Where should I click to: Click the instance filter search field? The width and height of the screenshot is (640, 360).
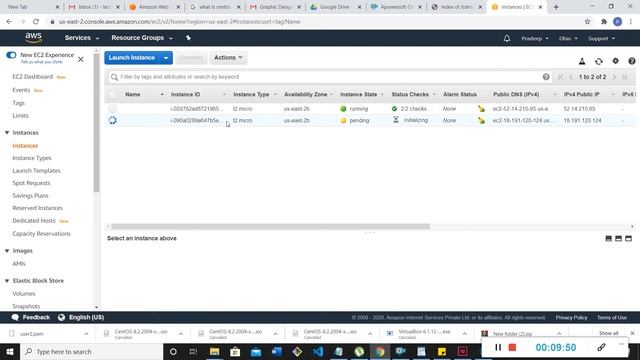tap(331, 77)
